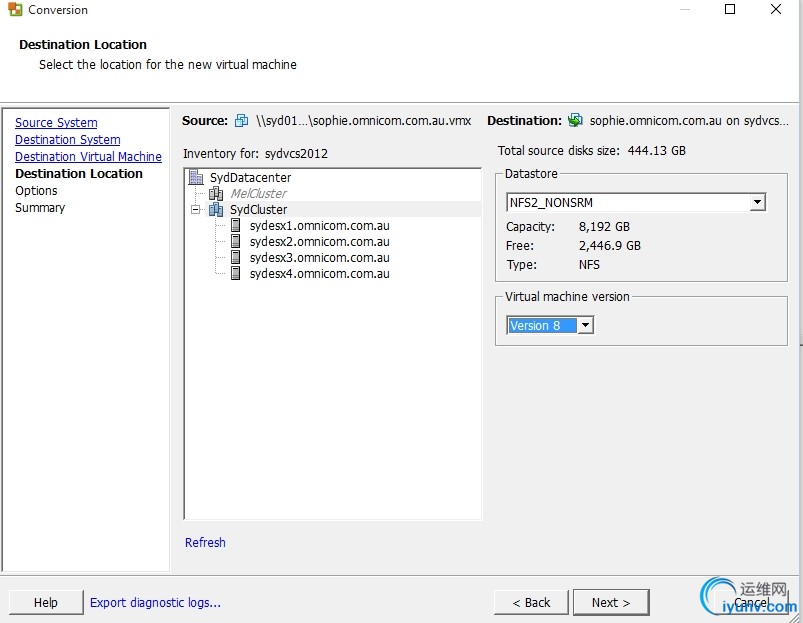Click the Refresh inventory link
803x623 pixels.
click(205, 543)
